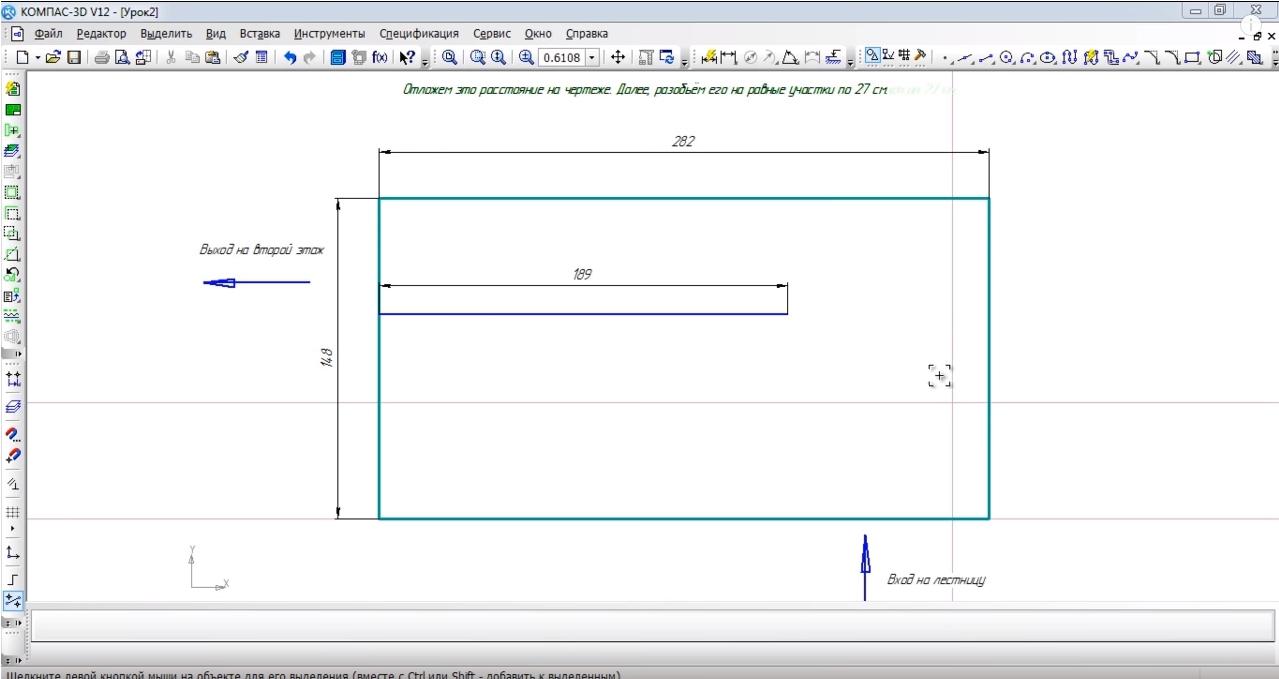The height and width of the screenshot is (679, 1279).
Task: Click the Undo arrow icon
Action: pyautogui.click(x=290, y=58)
